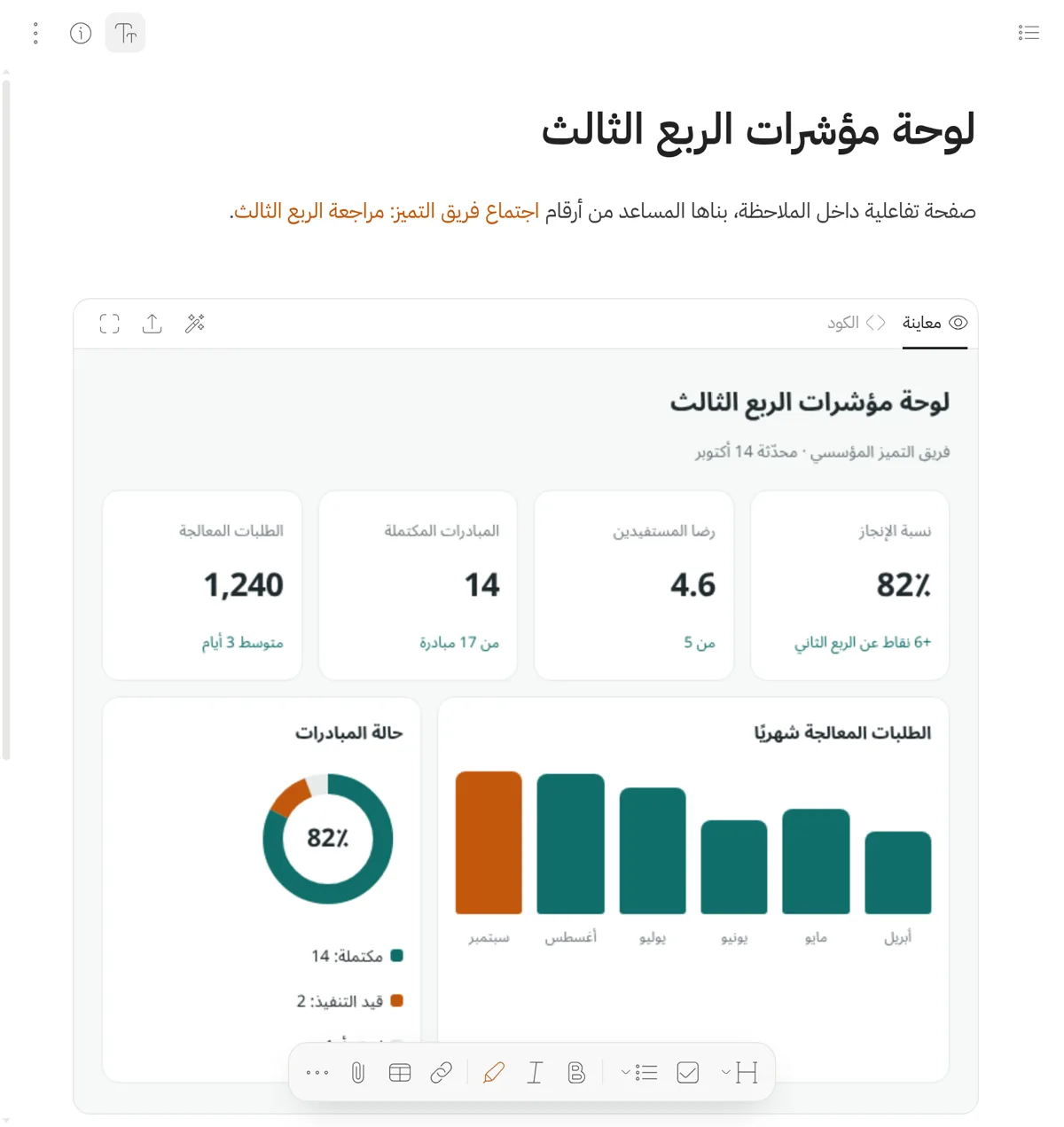1064x1127 pixels.
Task: Click the ellipsis in the floating toolbar
Action: pyautogui.click(x=317, y=1073)
